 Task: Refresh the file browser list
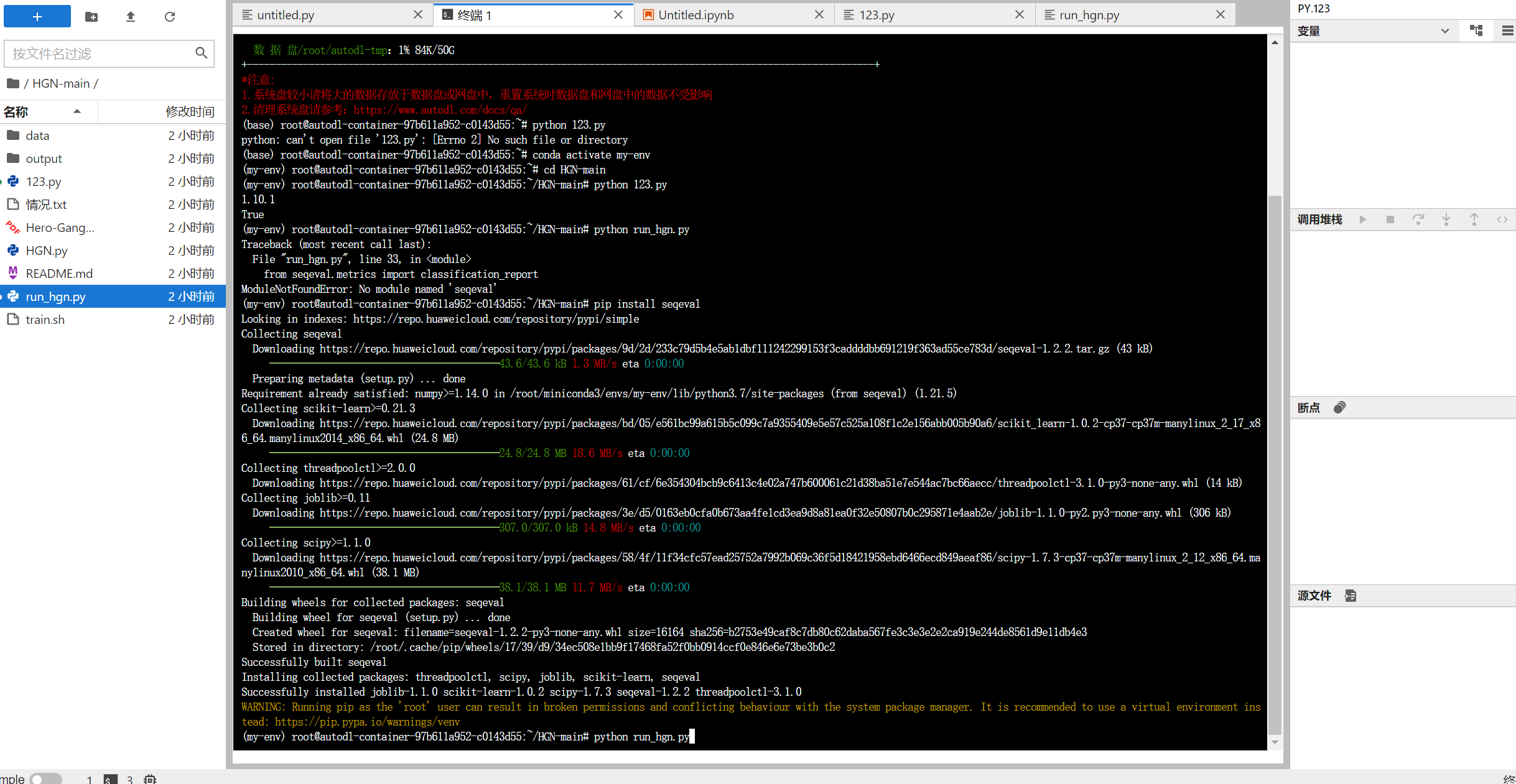coord(169,17)
